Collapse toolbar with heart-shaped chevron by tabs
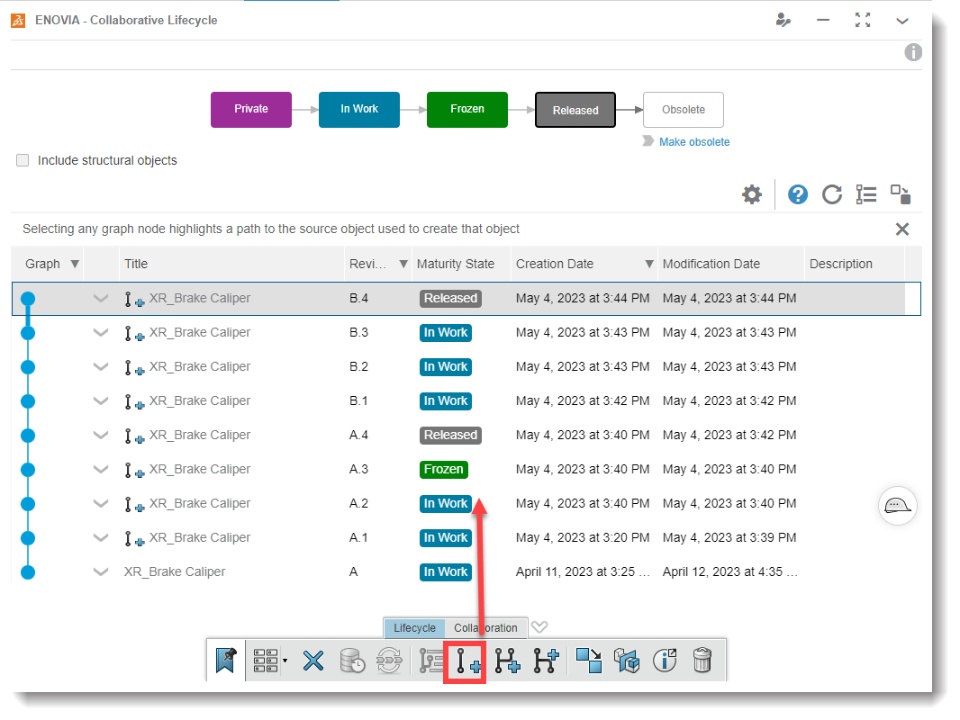Screen dimensions: 960x720 [539, 627]
